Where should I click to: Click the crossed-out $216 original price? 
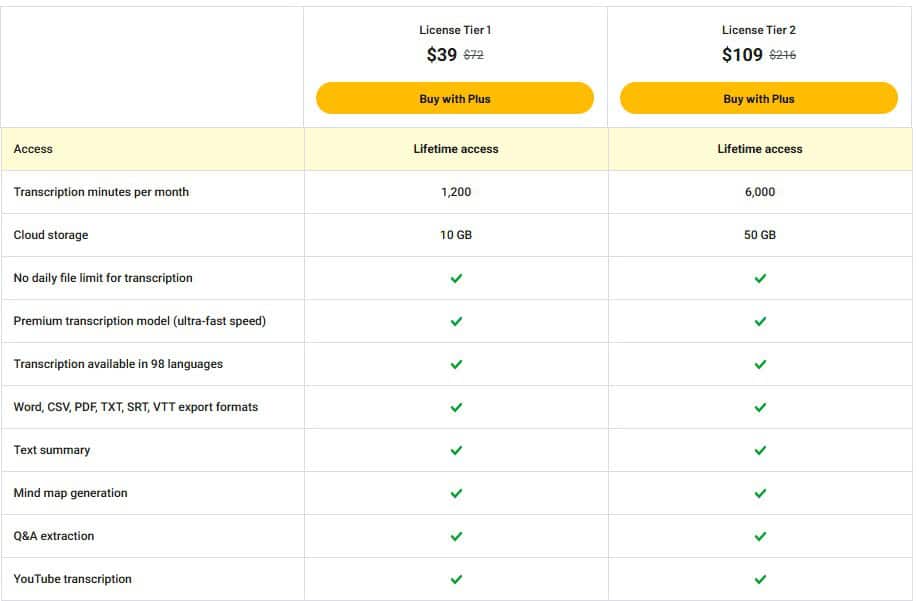pyautogui.click(x=784, y=55)
